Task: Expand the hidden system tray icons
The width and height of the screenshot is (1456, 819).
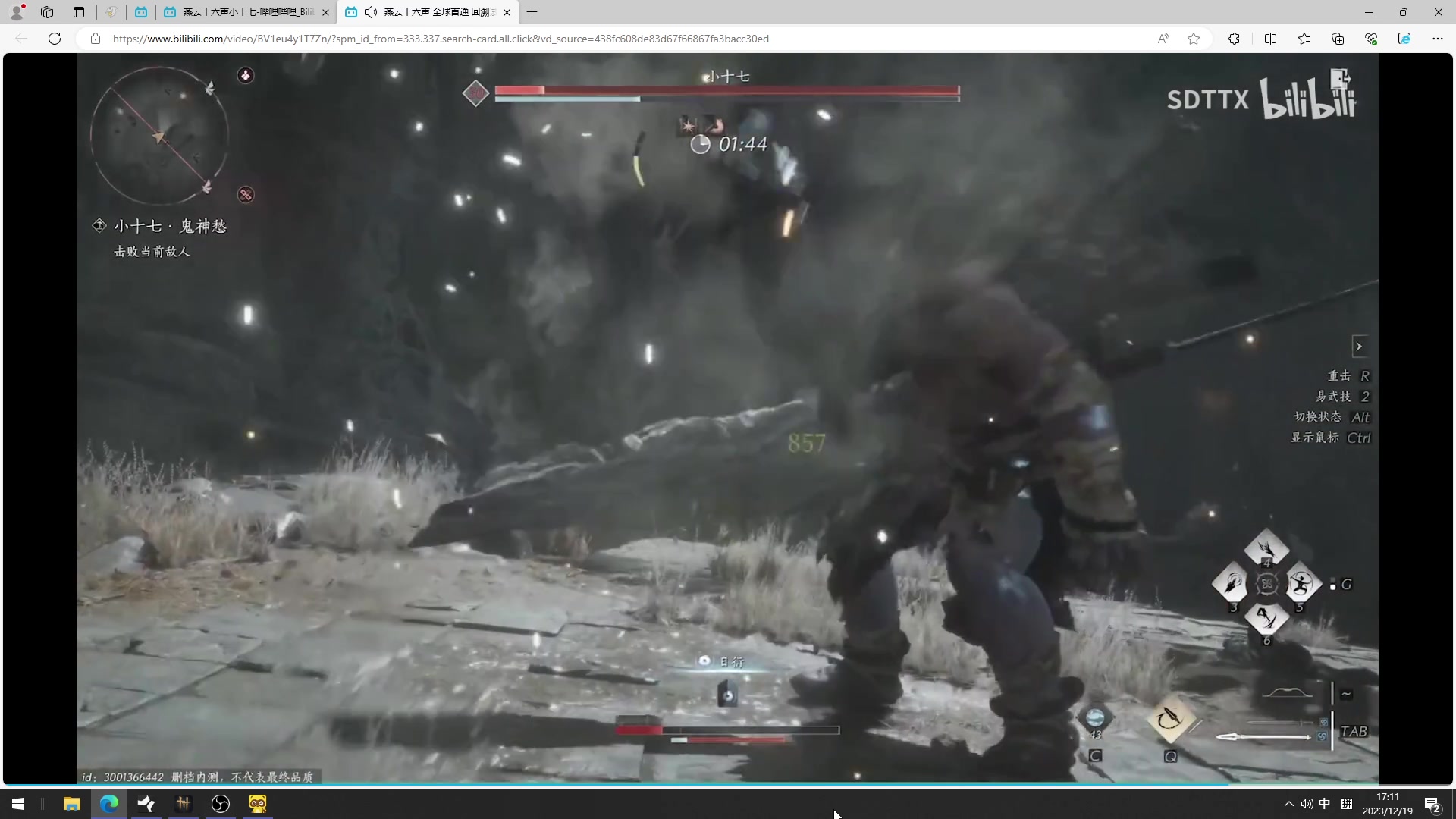Action: pos(1288,804)
